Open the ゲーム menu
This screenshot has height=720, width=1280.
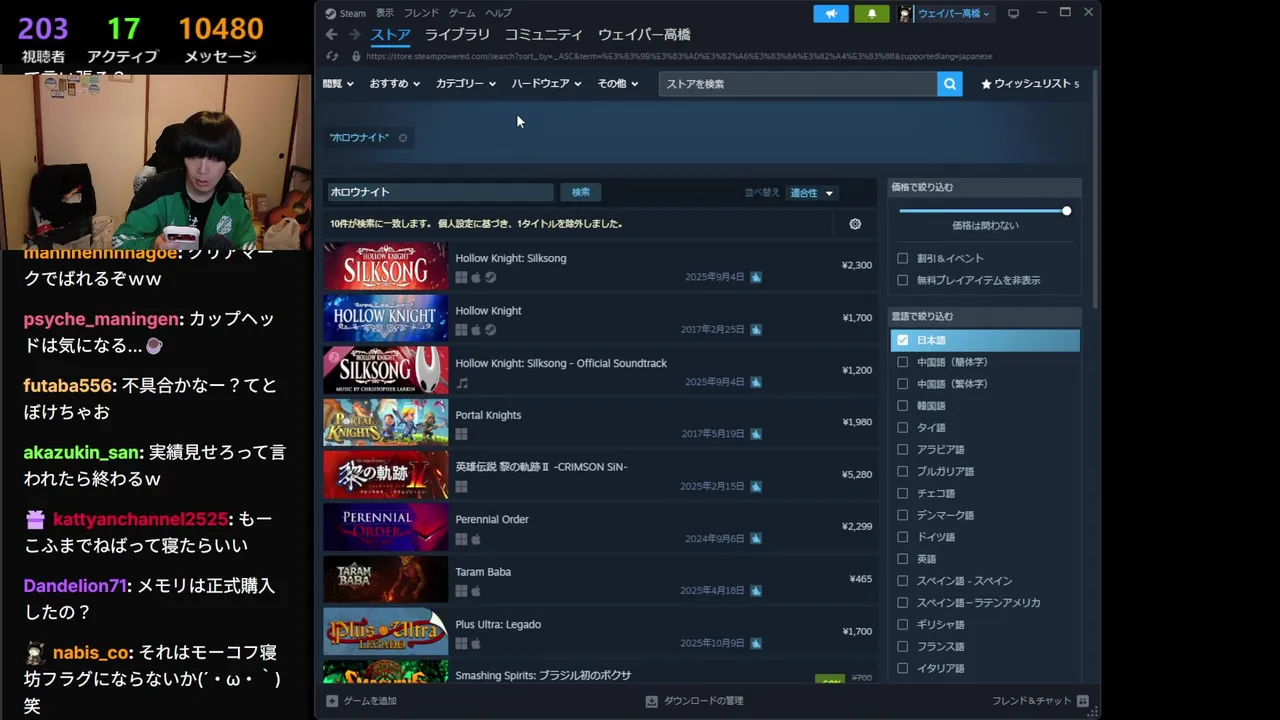click(462, 13)
